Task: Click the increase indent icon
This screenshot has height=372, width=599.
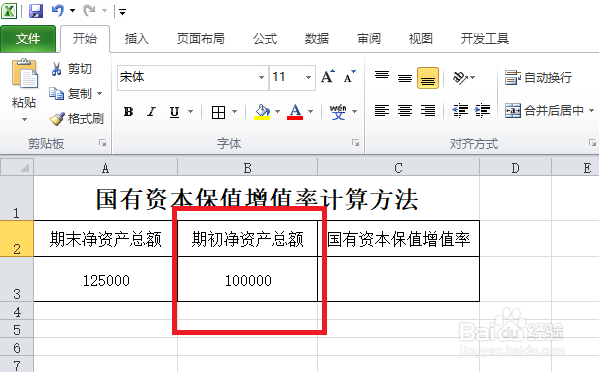Action: pyautogui.click(x=482, y=111)
